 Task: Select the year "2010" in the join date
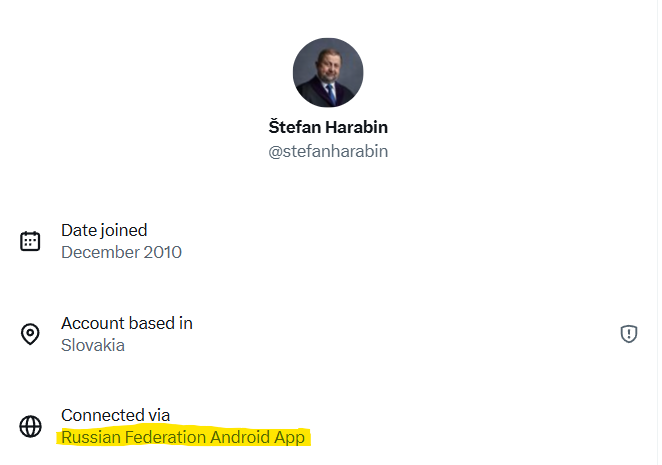tap(163, 252)
